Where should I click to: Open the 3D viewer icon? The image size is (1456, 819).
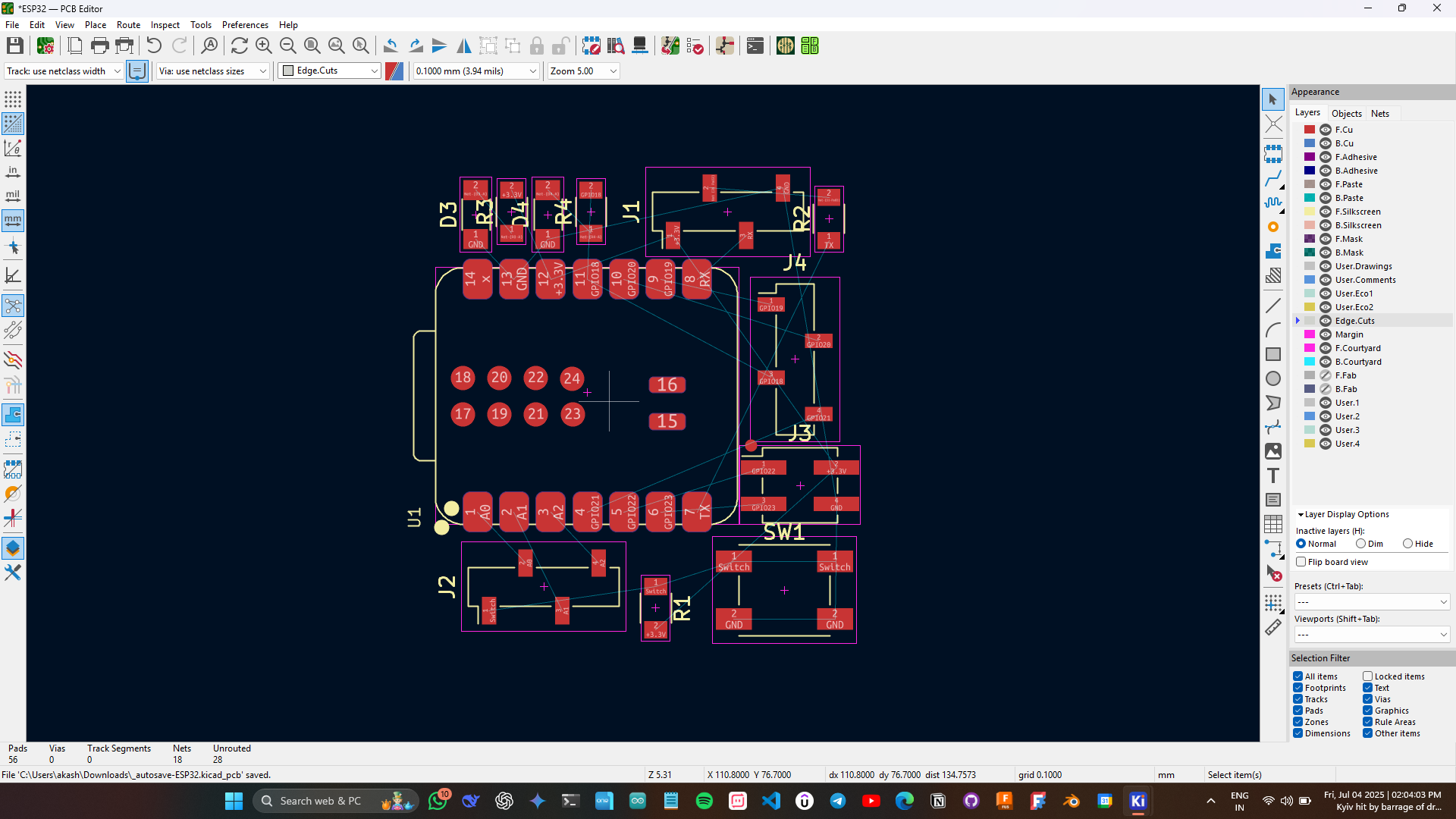pyautogui.click(x=640, y=46)
